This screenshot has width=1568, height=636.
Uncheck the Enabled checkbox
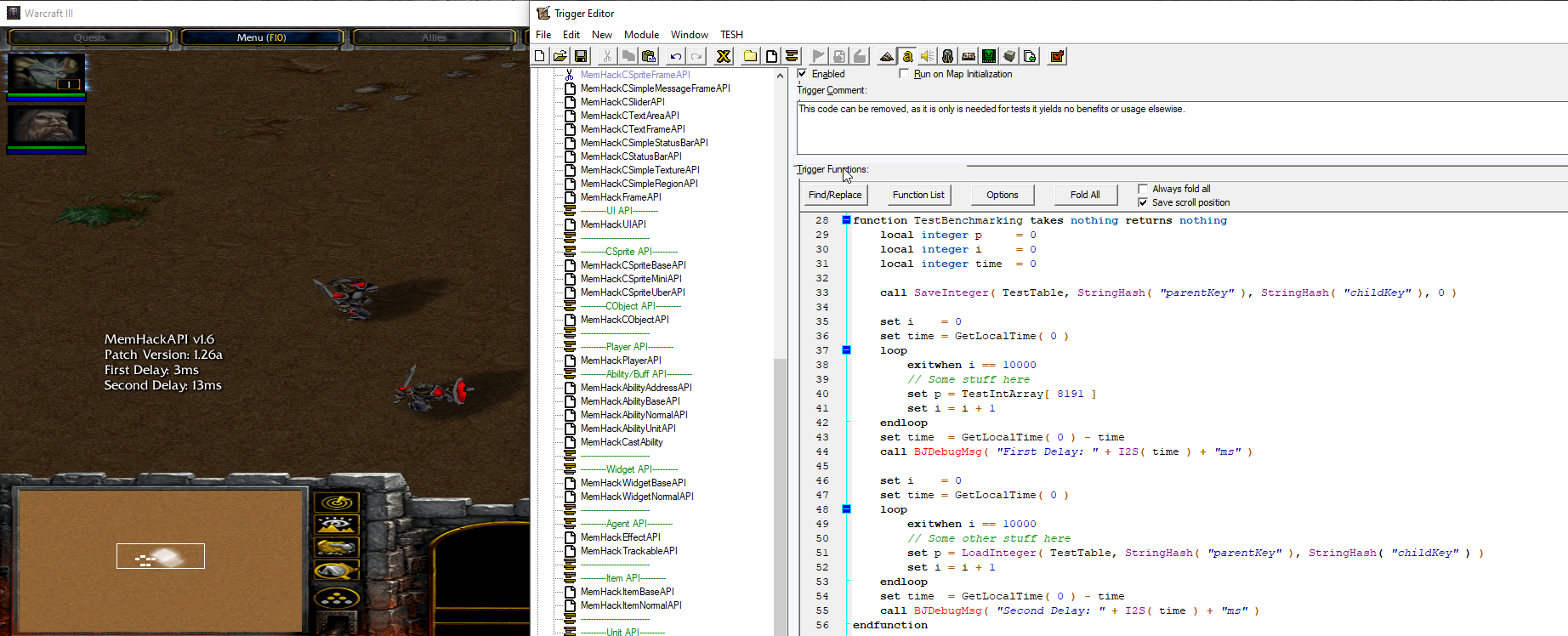802,74
